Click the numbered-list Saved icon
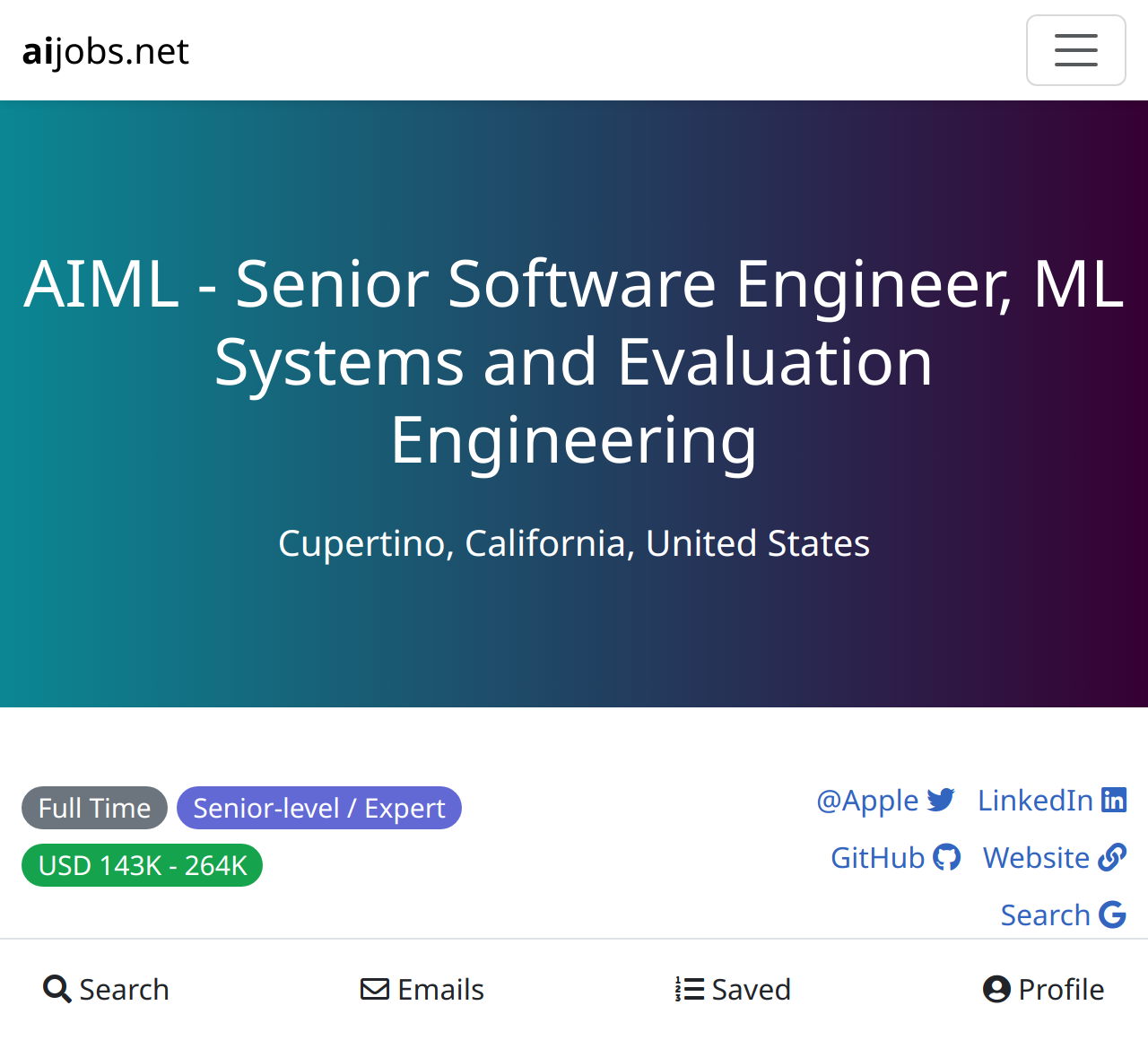This screenshot has width=1148, height=1040. (x=690, y=989)
